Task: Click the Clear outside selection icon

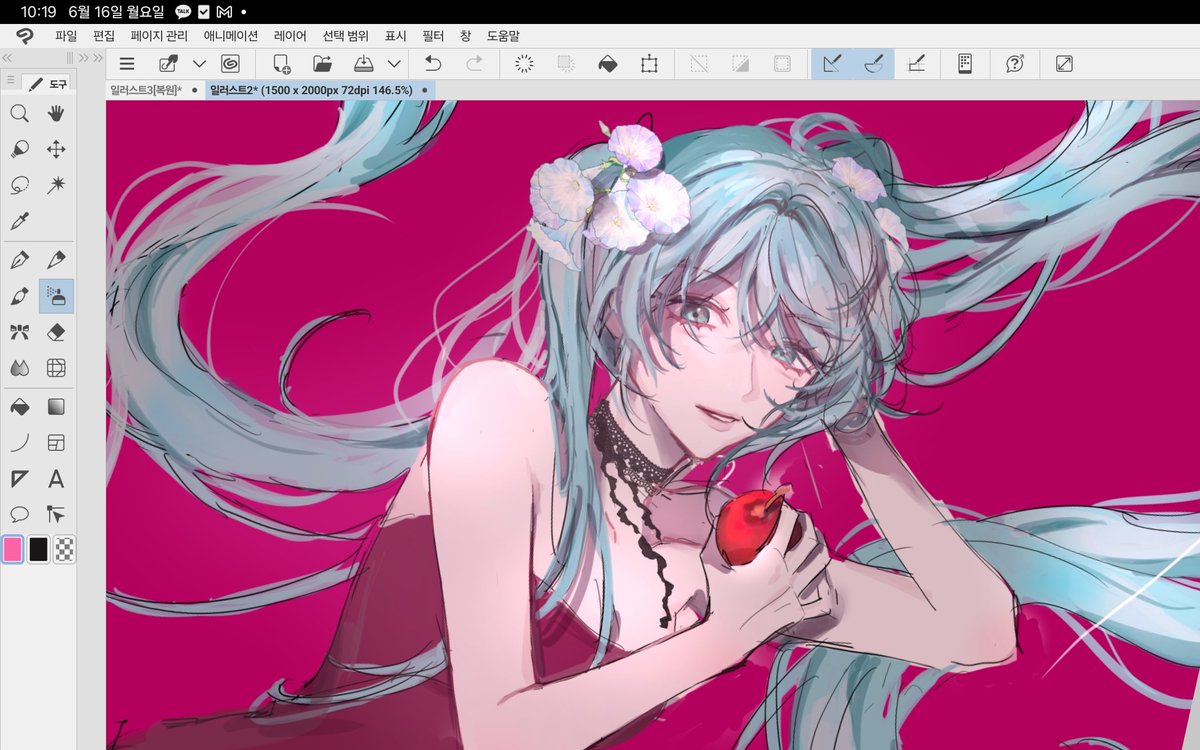Action: pyautogui.click(x=566, y=64)
